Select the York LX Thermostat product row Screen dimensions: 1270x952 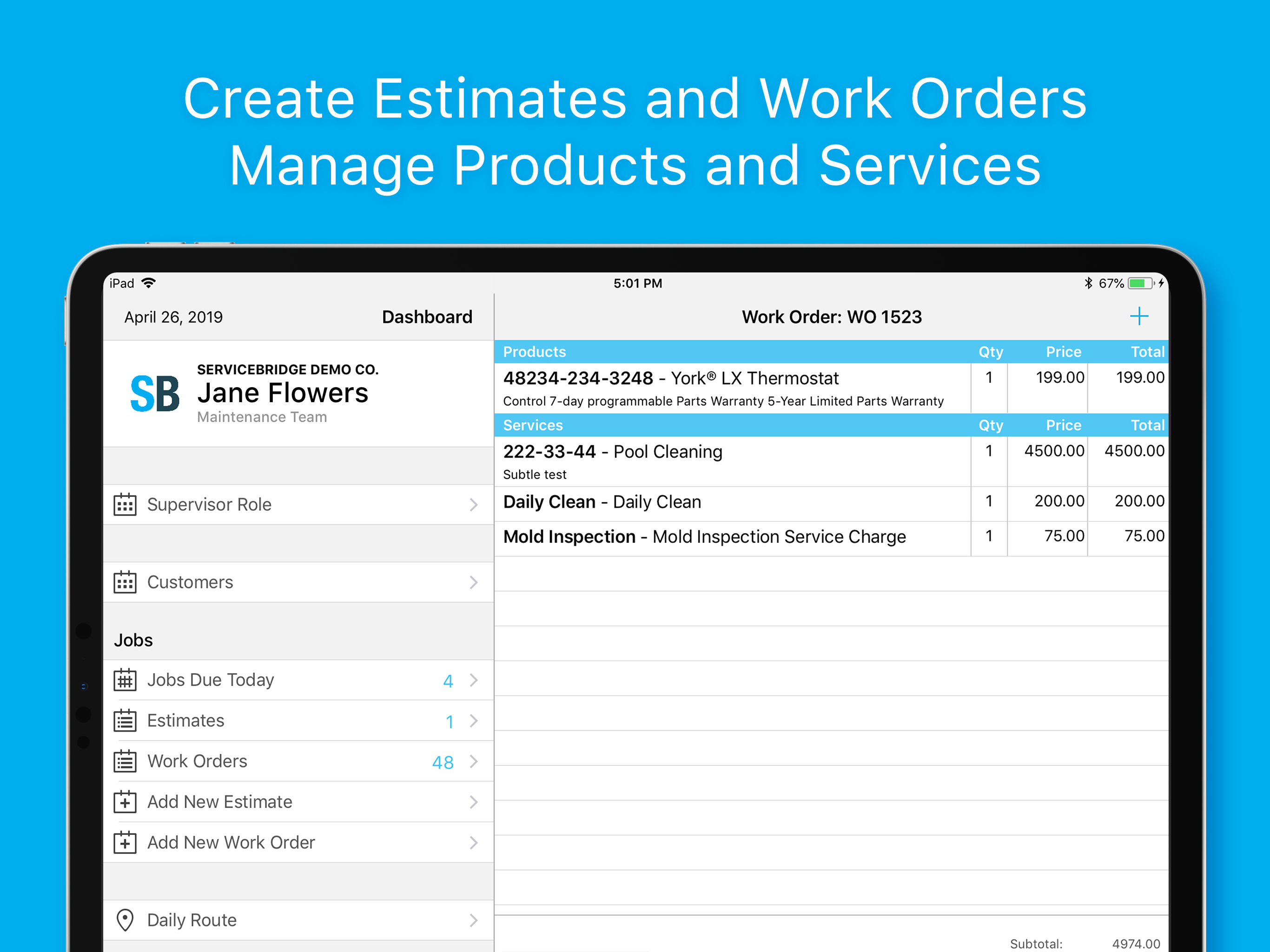831,388
